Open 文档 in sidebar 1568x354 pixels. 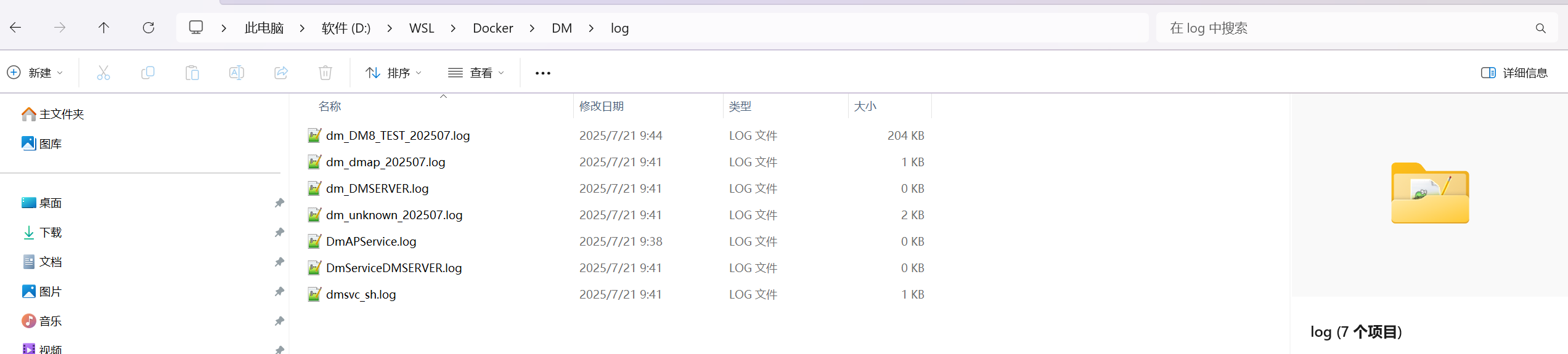(42, 262)
